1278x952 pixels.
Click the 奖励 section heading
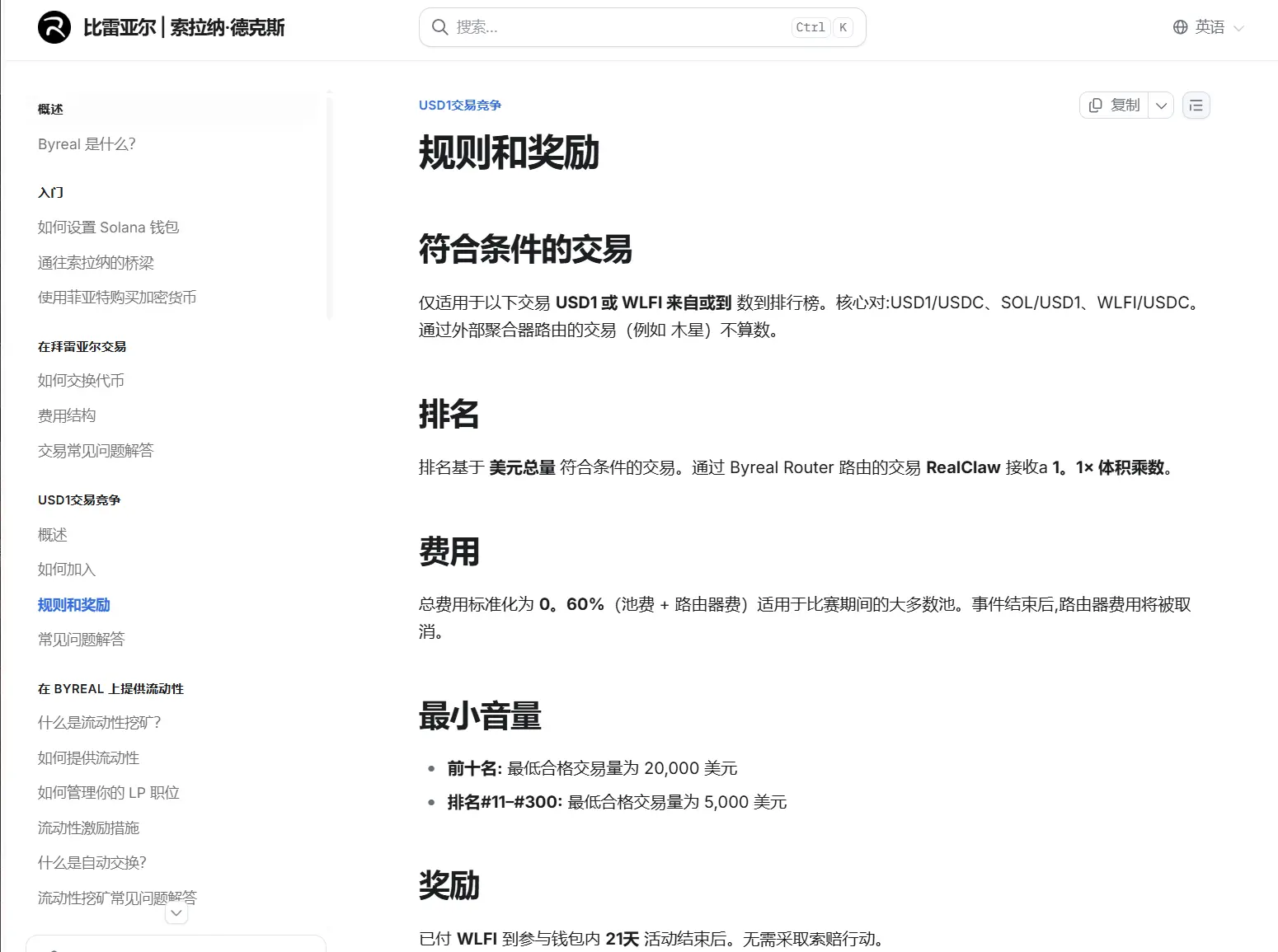[x=449, y=885]
